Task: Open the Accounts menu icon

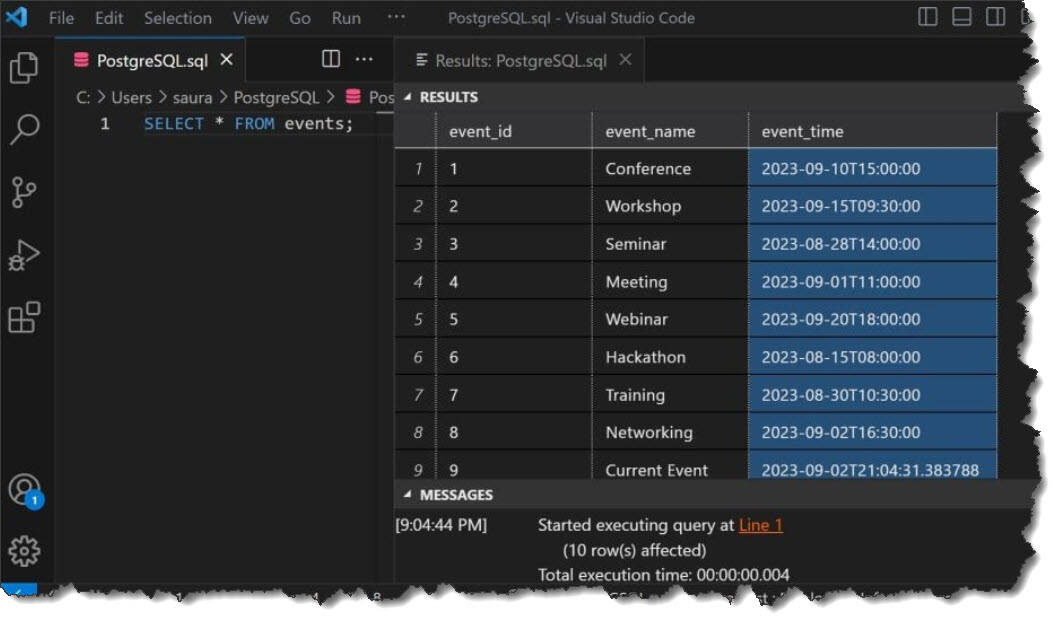Action: (x=24, y=489)
